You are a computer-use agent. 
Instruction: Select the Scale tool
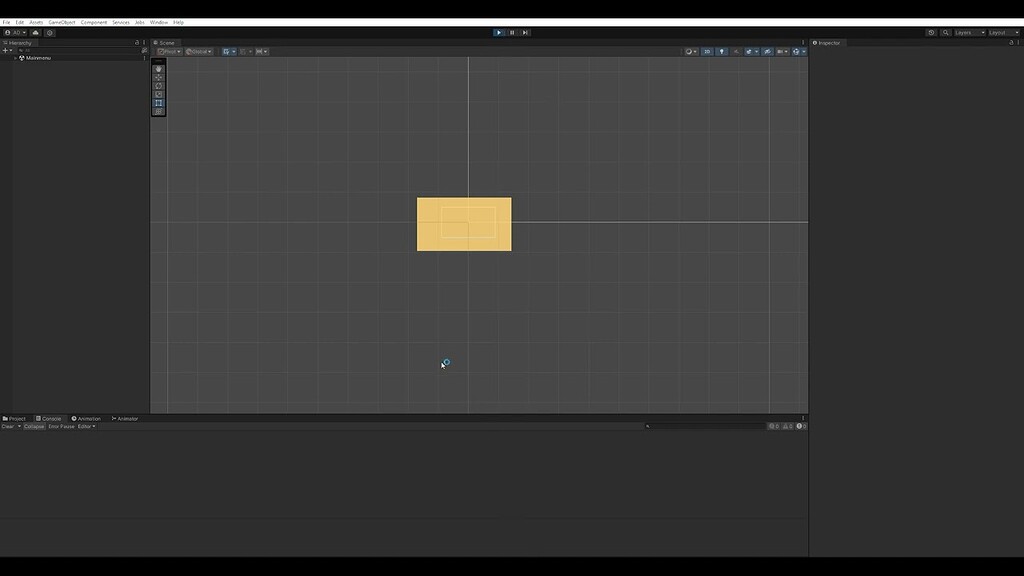(x=158, y=94)
